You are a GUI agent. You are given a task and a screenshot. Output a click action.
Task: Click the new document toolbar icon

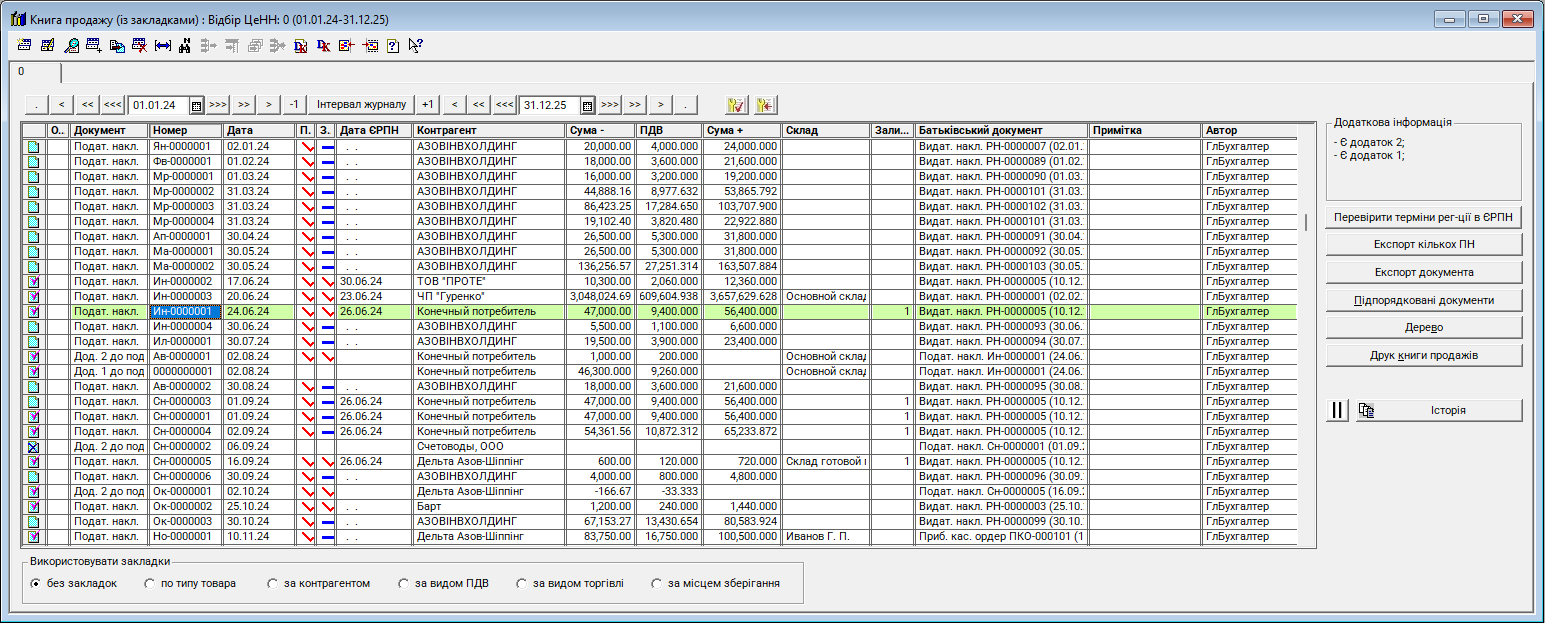point(23,45)
